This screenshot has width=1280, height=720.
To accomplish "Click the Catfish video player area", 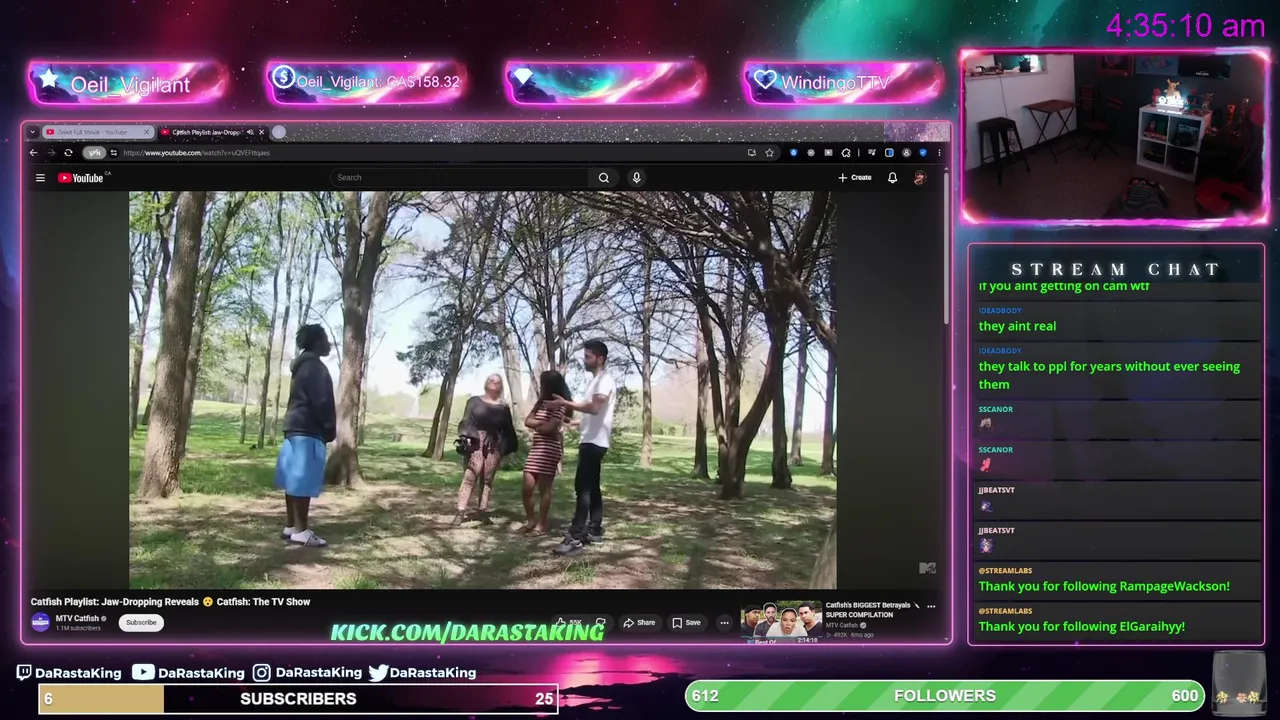I will coord(482,390).
